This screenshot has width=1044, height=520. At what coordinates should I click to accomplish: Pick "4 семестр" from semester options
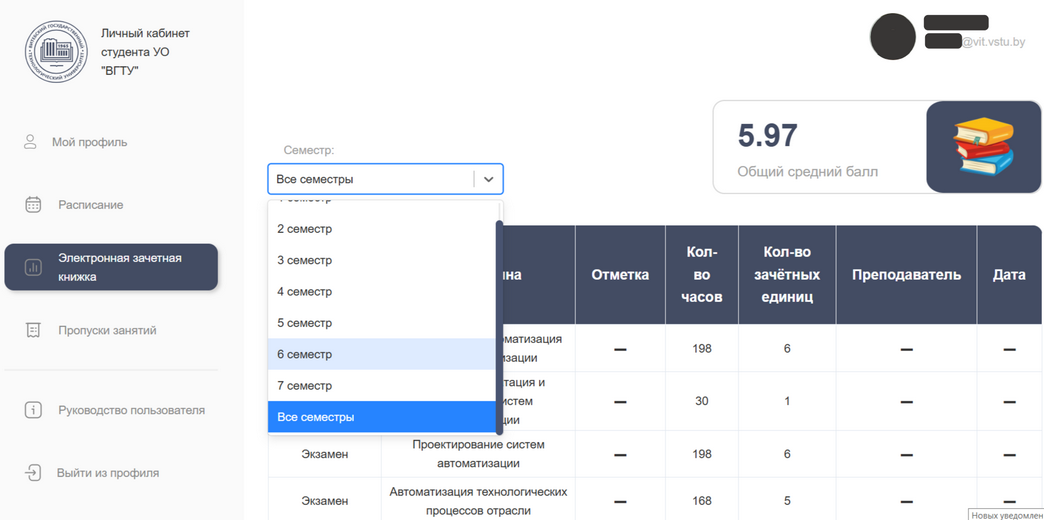[x=305, y=292]
